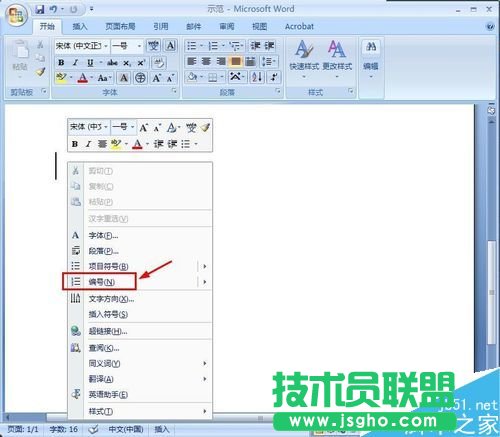
Task: Click bullets list icon in ribbon
Action: pyautogui.click(x=192, y=46)
